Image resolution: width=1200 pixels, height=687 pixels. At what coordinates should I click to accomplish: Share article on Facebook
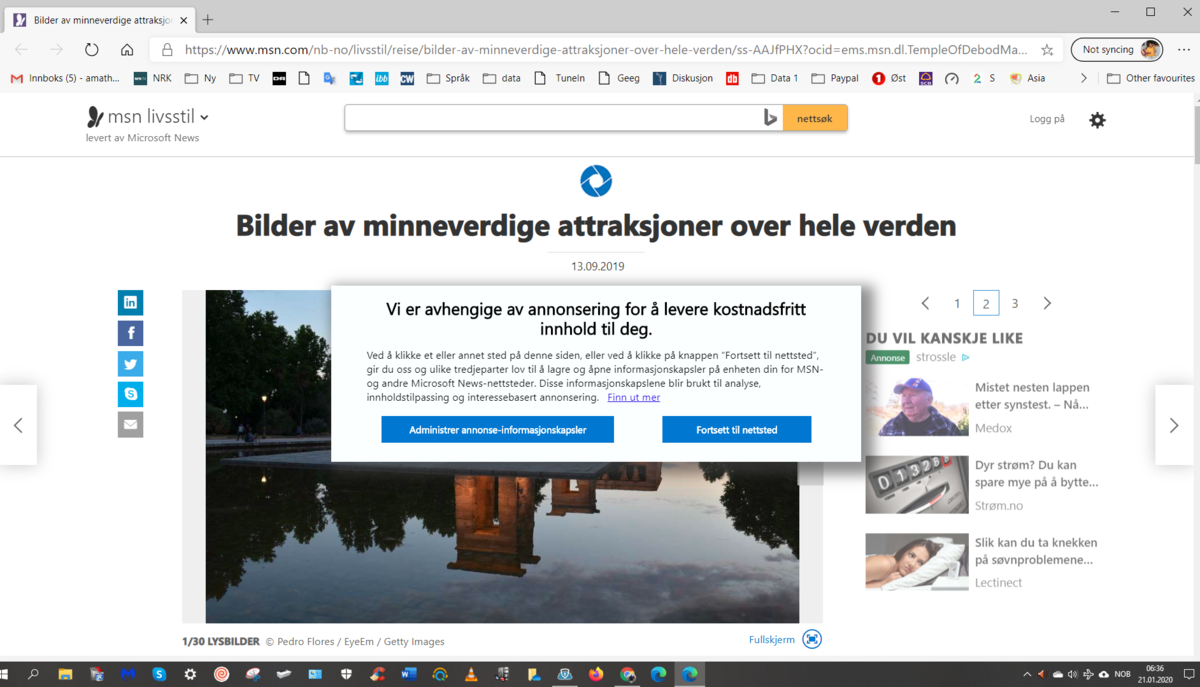130,333
